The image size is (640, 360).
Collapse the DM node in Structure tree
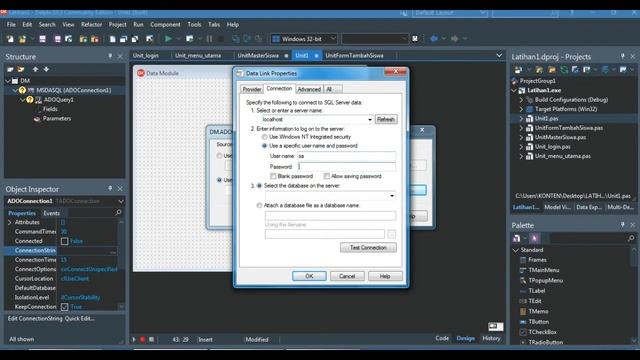[8, 81]
